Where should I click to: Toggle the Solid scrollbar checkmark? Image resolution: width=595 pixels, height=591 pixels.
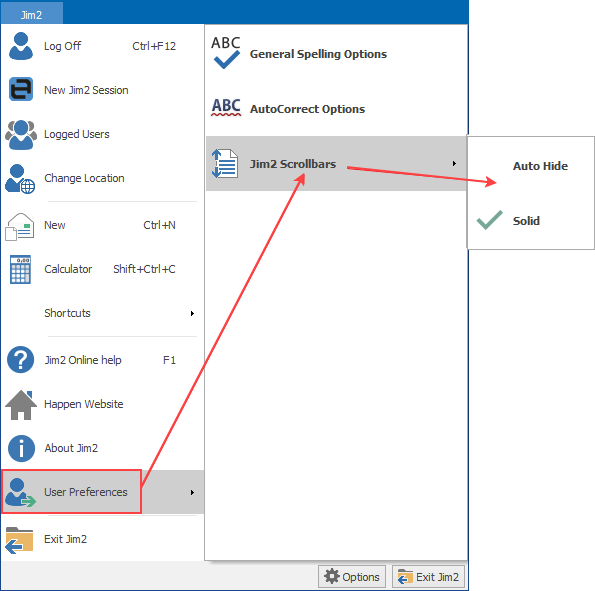[x=490, y=220]
